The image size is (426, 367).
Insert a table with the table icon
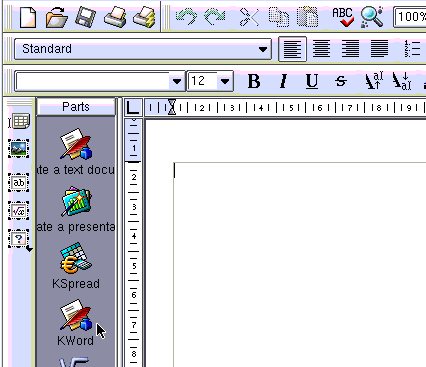coord(20,121)
